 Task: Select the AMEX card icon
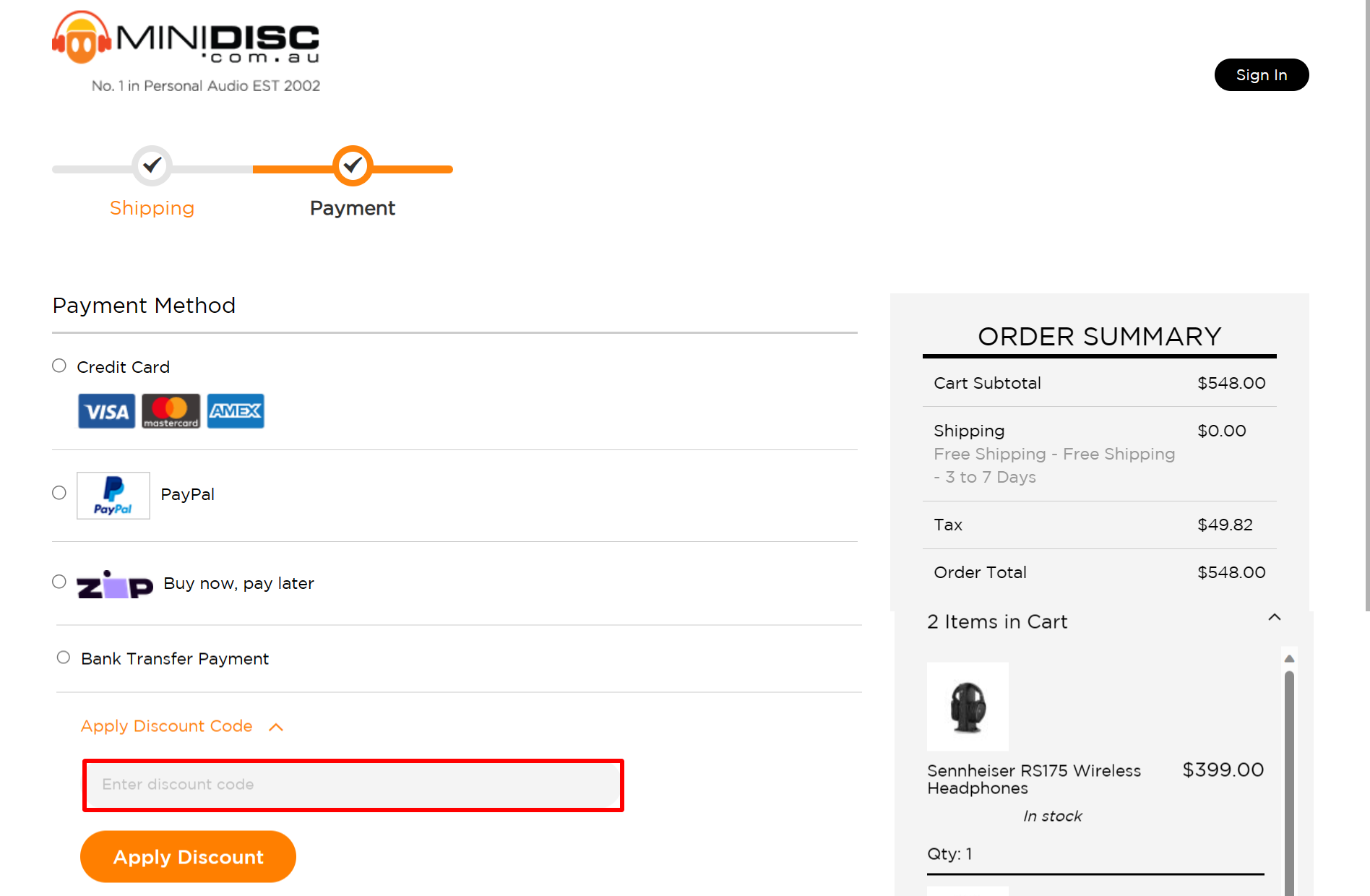235,410
